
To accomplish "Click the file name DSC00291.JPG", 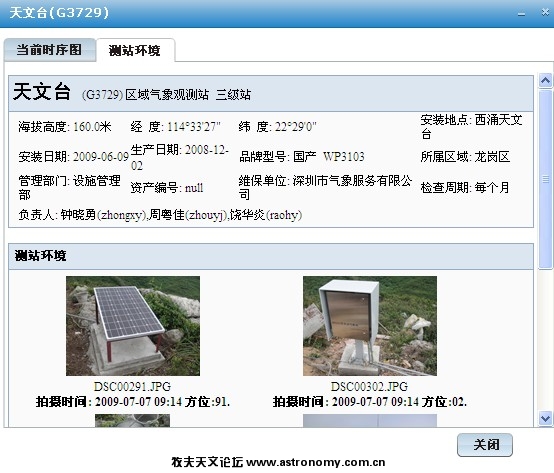I will point(132,386).
